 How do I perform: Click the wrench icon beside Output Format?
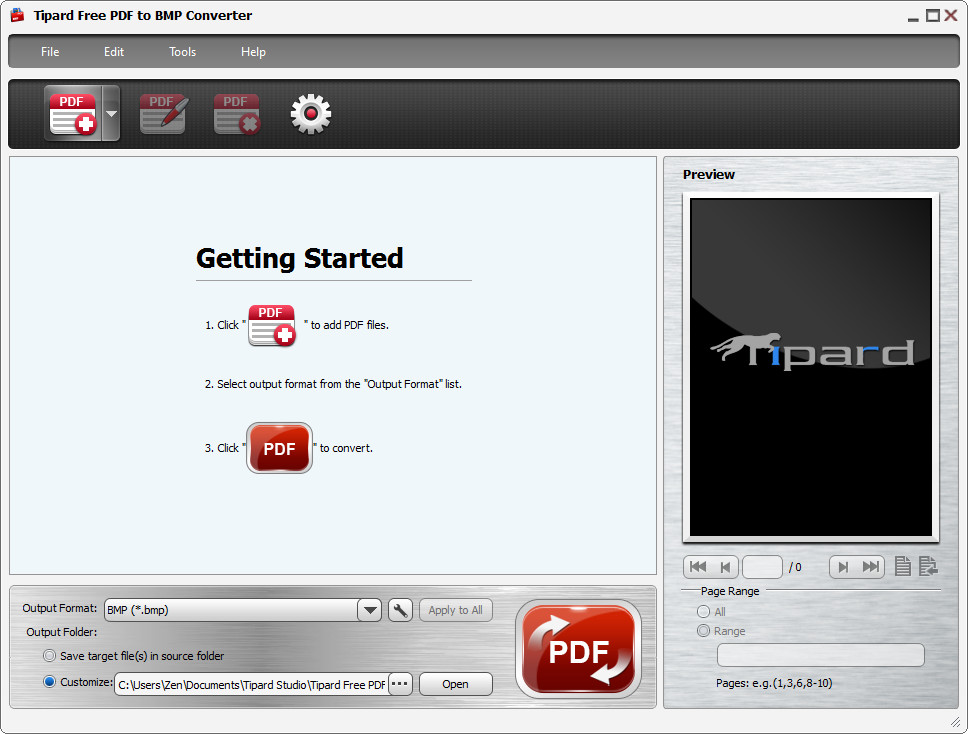[x=399, y=610]
